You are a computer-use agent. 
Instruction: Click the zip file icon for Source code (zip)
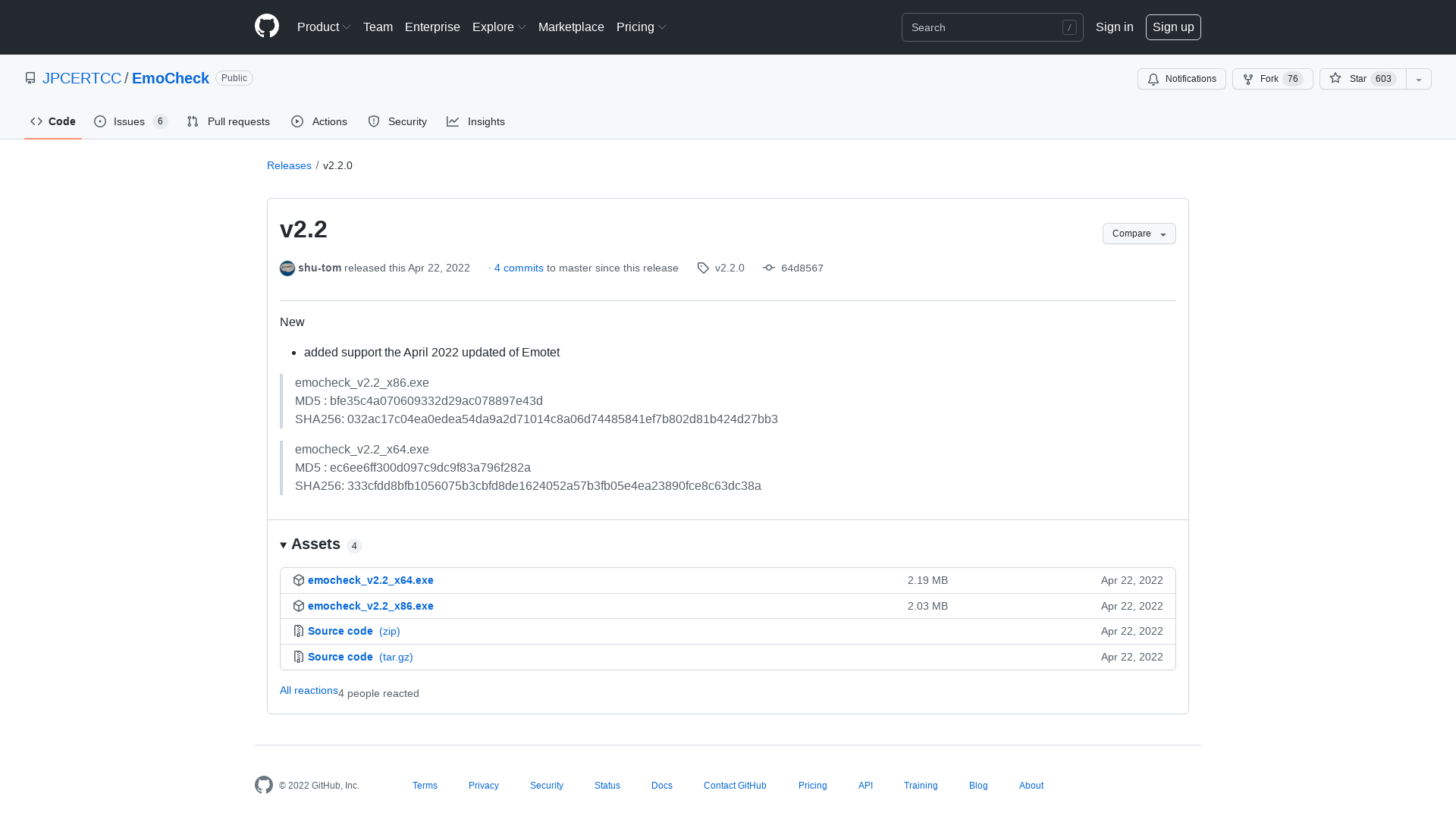coord(299,631)
